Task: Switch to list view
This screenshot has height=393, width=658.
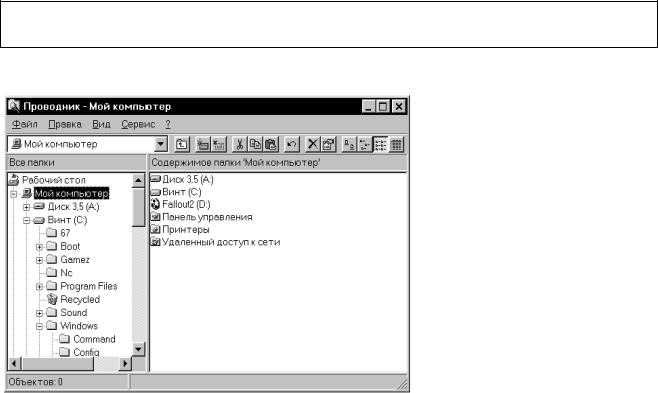Action: (x=381, y=145)
